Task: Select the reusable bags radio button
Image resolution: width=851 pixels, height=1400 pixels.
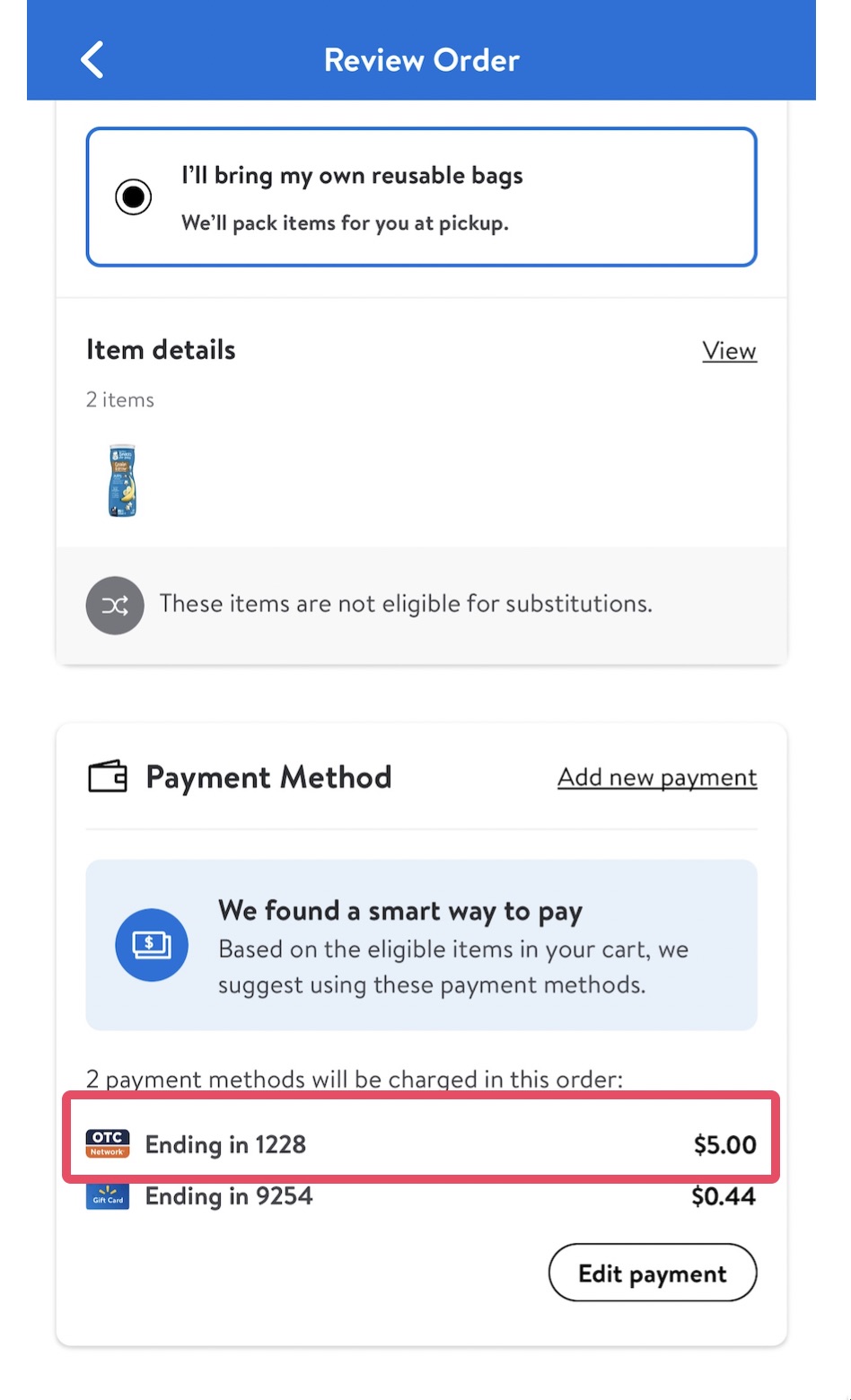Action: [x=133, y=197]
